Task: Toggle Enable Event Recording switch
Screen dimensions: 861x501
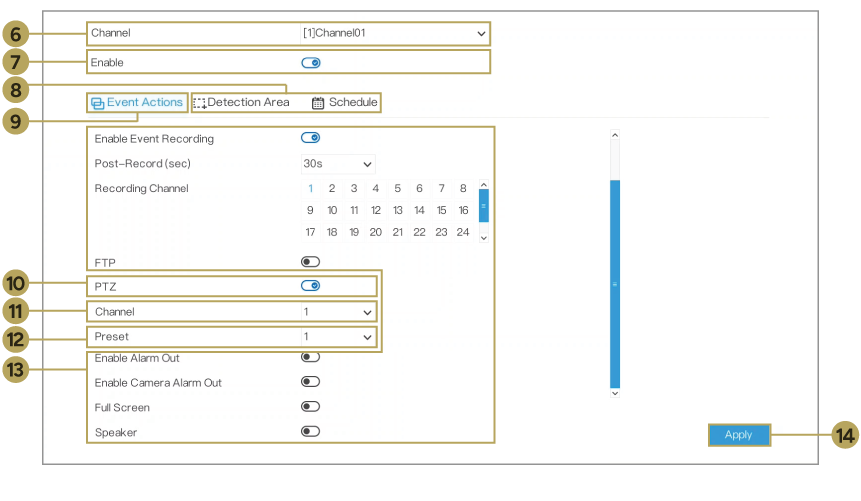Action: [x=310, y=138]
